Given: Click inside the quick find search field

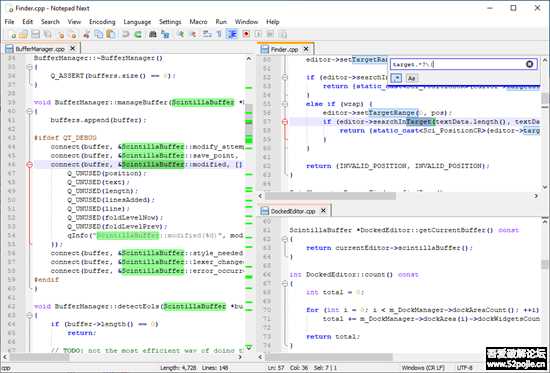Looking at the screenshot, I should 458,64.
